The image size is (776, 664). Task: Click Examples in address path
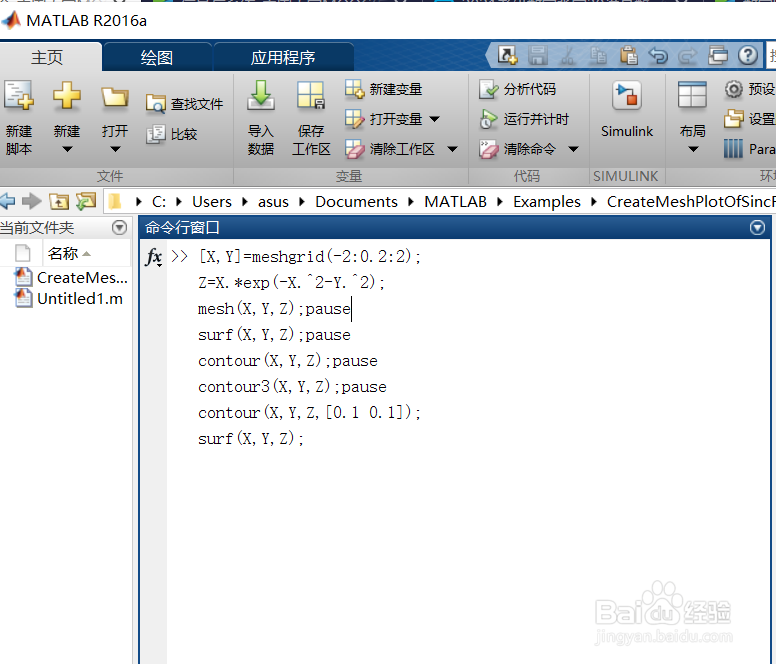tap(547, 201)
